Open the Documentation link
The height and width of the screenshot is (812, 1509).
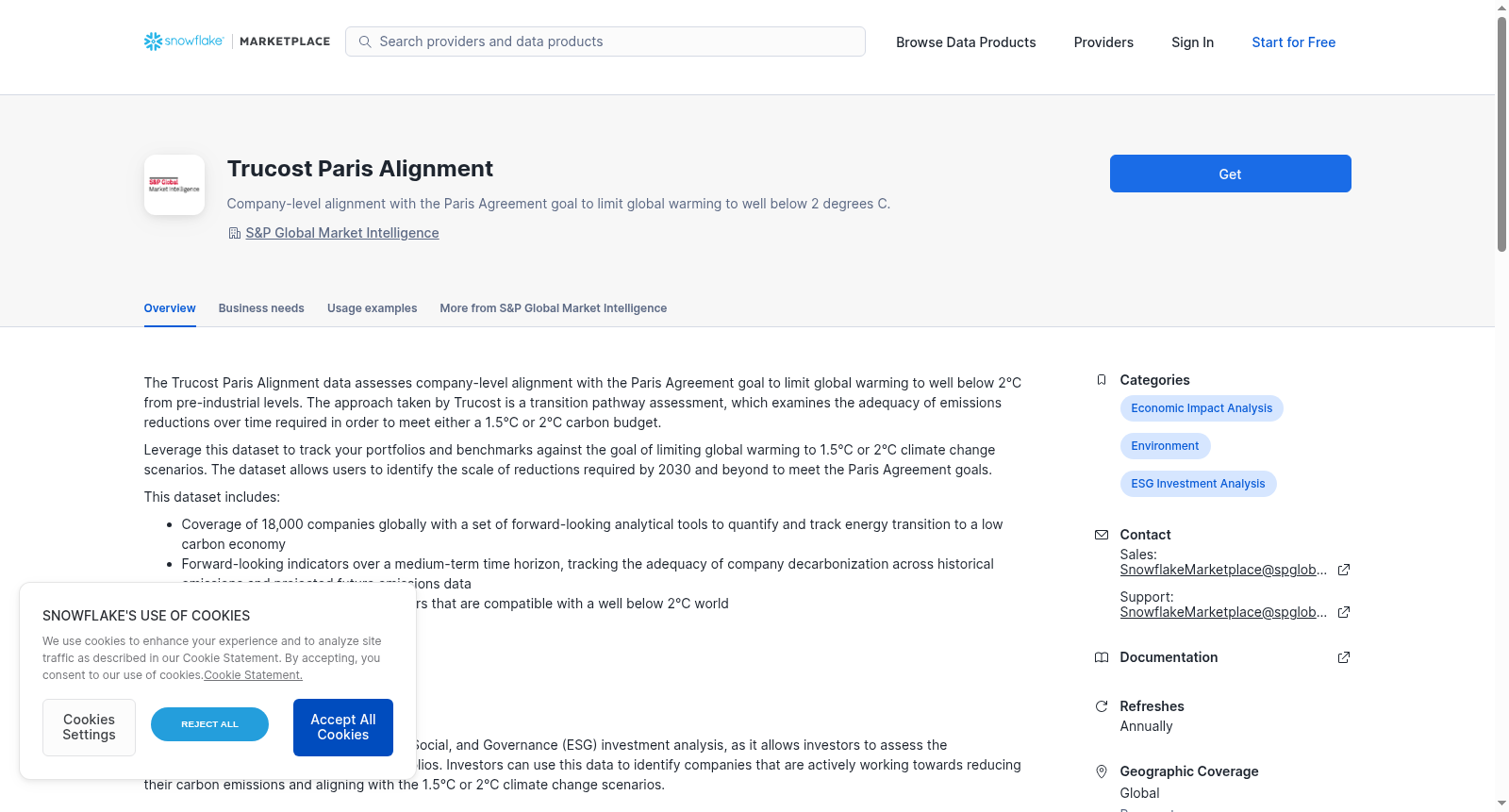point(1169,657)
